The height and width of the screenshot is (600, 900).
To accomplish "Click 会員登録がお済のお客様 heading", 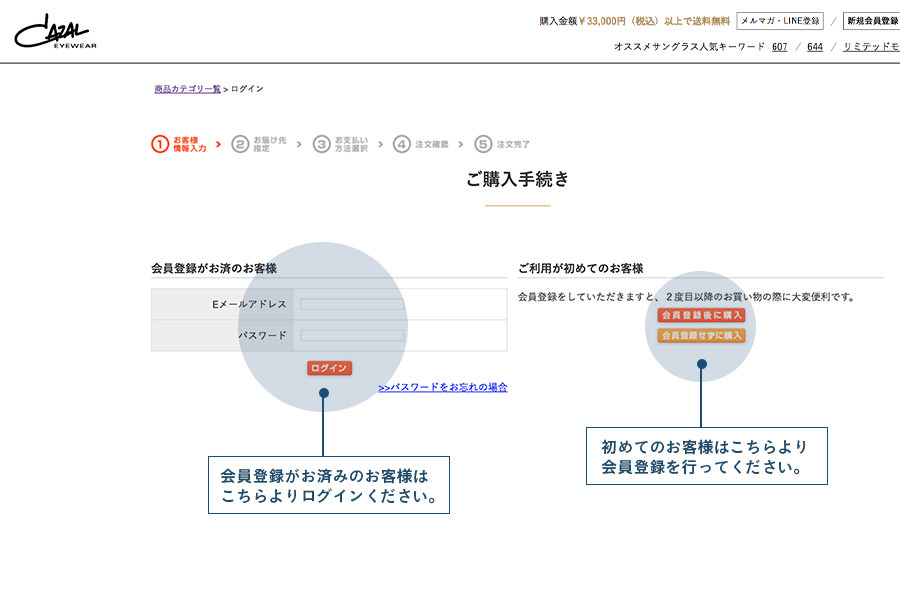I will point(214,268).
